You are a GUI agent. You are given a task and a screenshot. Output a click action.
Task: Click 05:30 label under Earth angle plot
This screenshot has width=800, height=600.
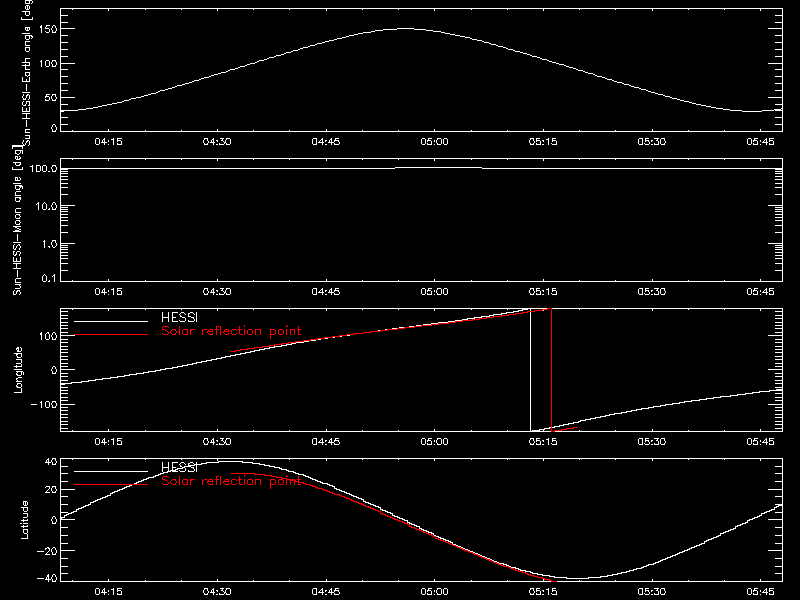point(652,142)
